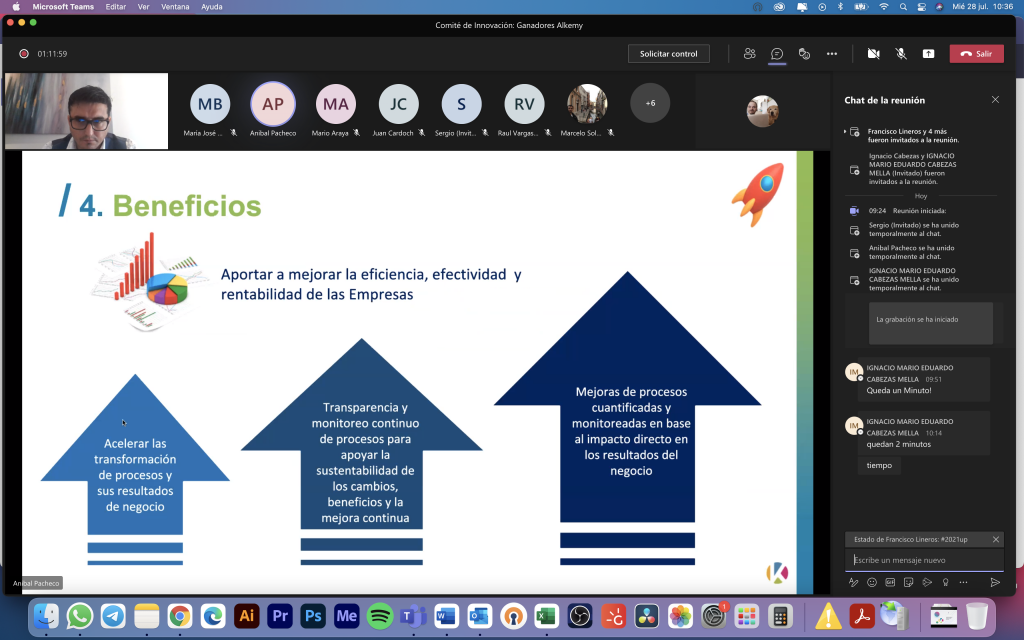Screen dimensions: 1024x640
Task: Open the reactions and raise-hand menu
Action: click(x=804, y=54)
